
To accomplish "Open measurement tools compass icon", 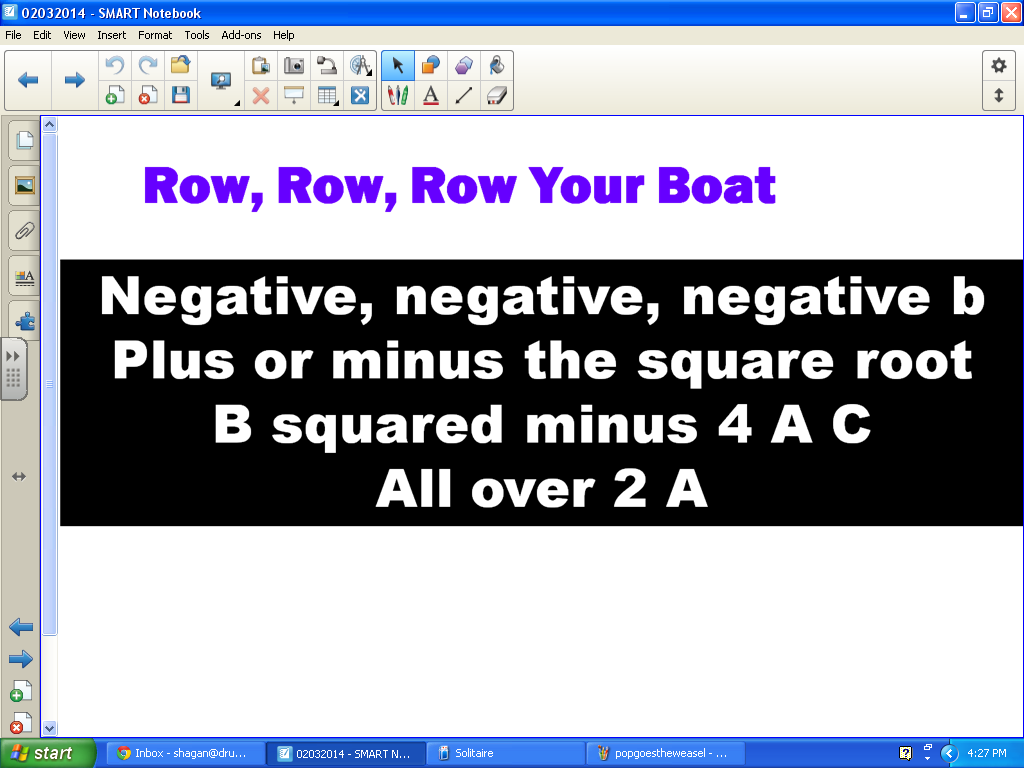I will pos(360,65).
